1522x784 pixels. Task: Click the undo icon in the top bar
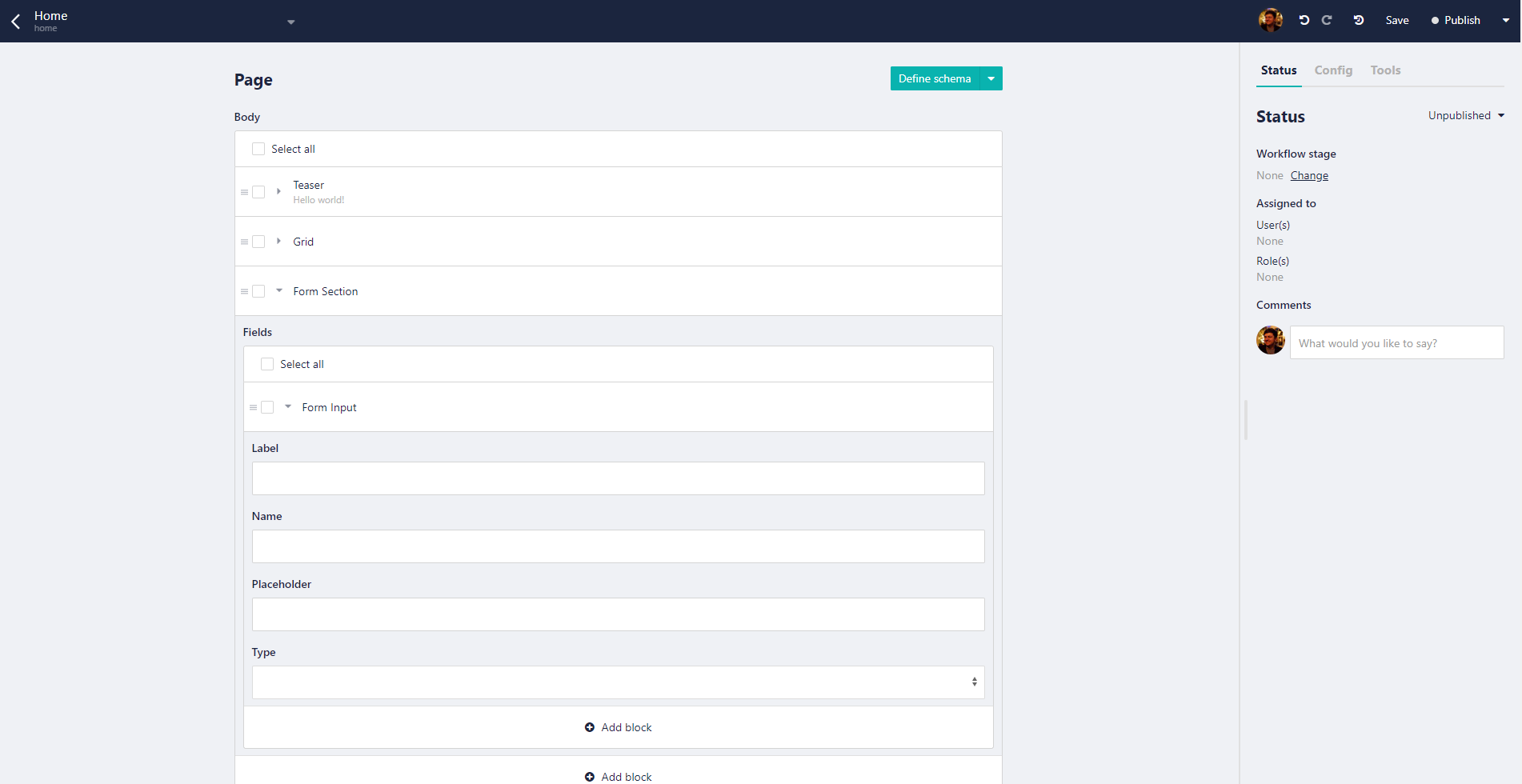tap(1304, 19)
